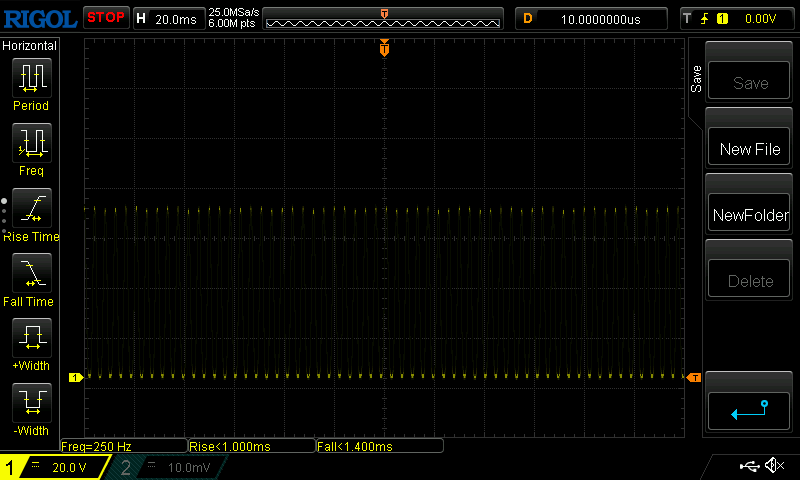The width and height of the screenshot is (800, 480).
Task: Click the trigger position marker above the grid
Action: tap(384, 47)
